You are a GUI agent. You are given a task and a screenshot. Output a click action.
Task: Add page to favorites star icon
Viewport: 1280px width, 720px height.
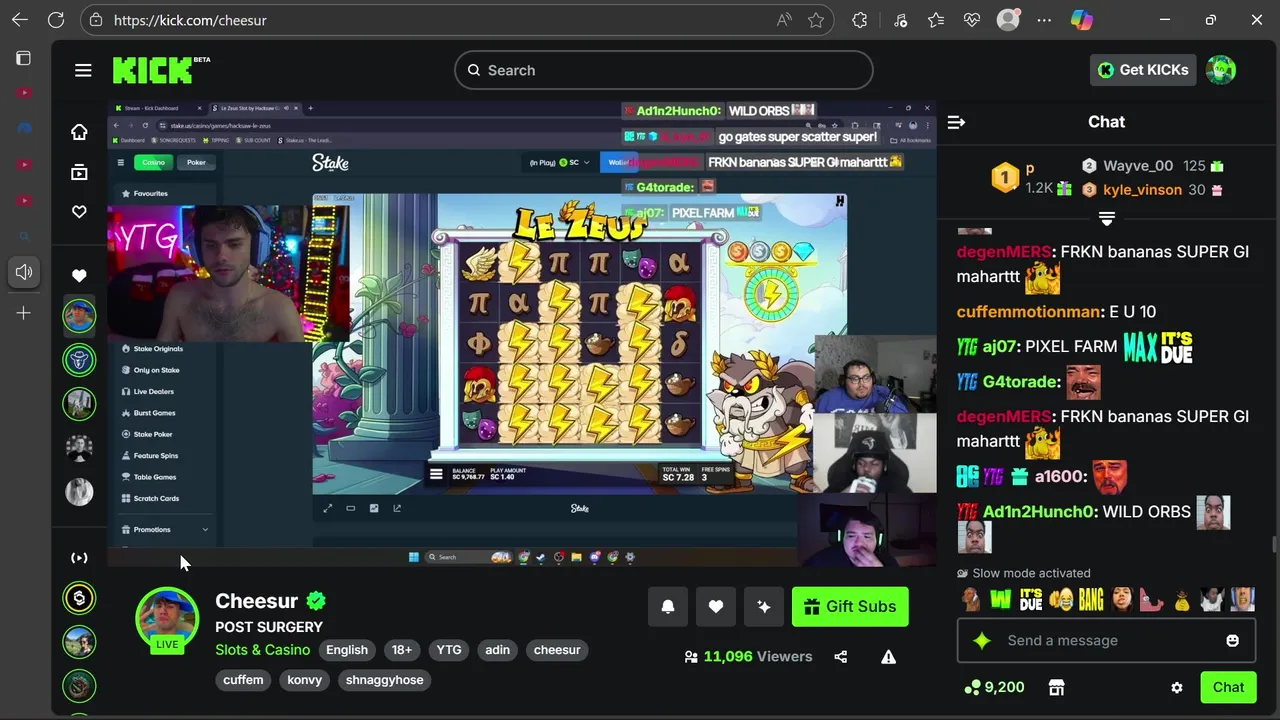coord(816,20)
